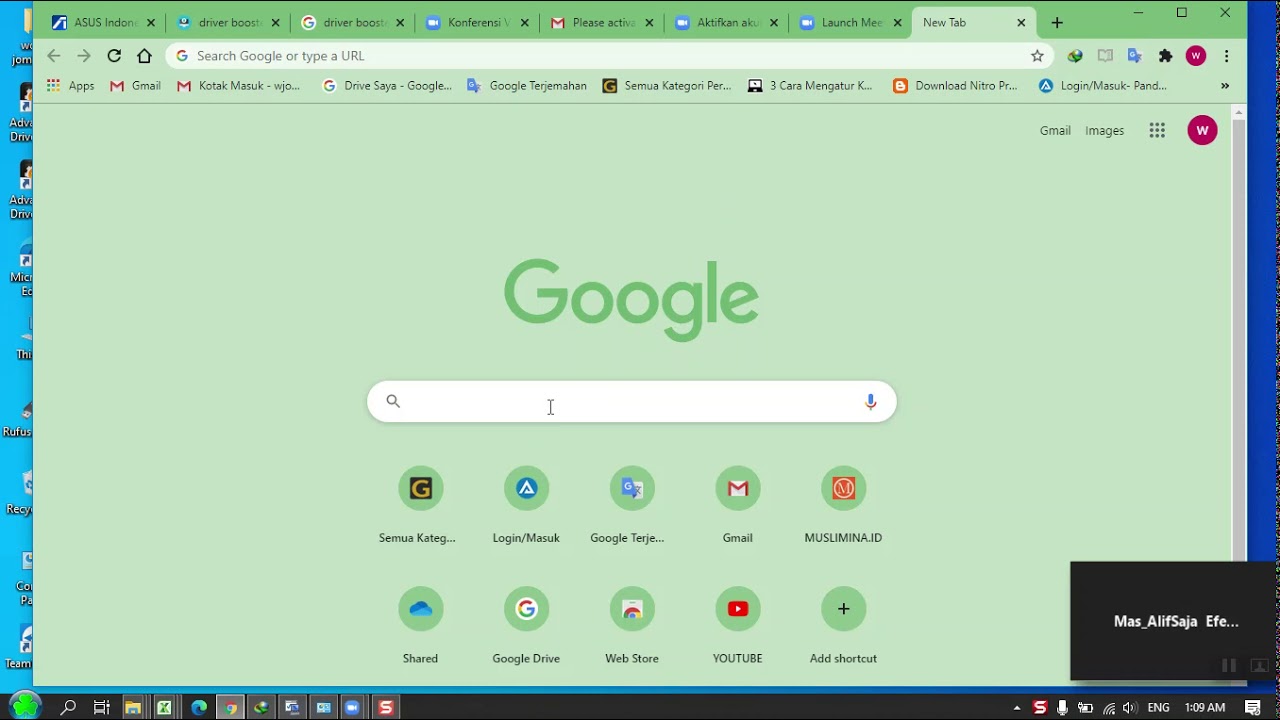
Task: Open taskbar search magnifier
Action: pos(68,708)
